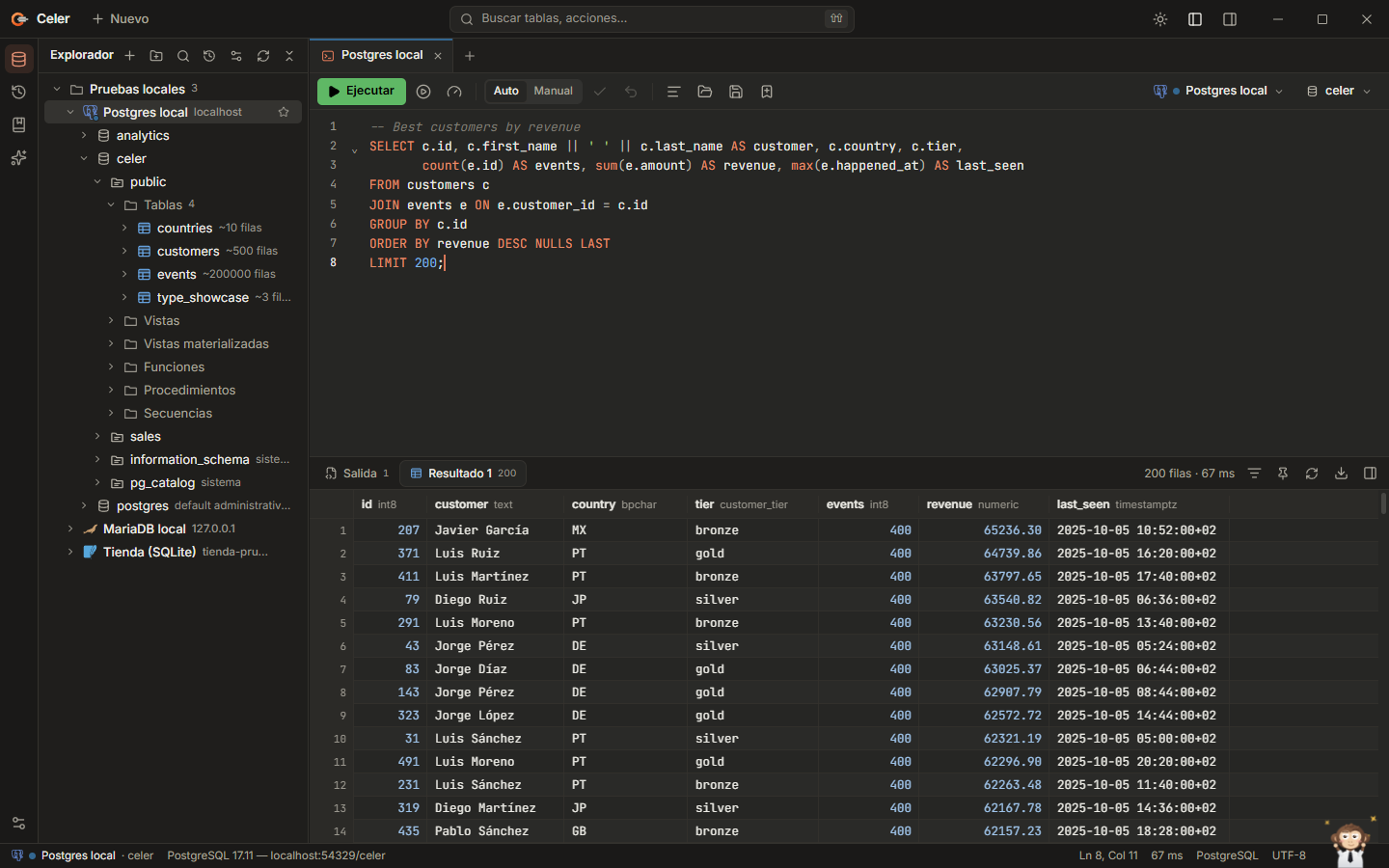Select the sales schema
The height and width of the screenshot is (868, 1389).
tap(146, 436)
